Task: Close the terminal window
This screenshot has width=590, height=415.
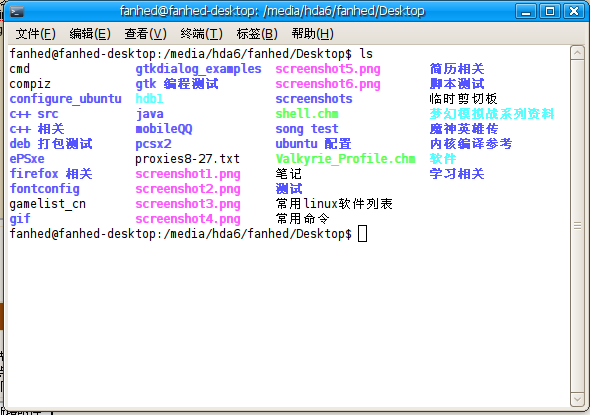Action: click(574, 11)
